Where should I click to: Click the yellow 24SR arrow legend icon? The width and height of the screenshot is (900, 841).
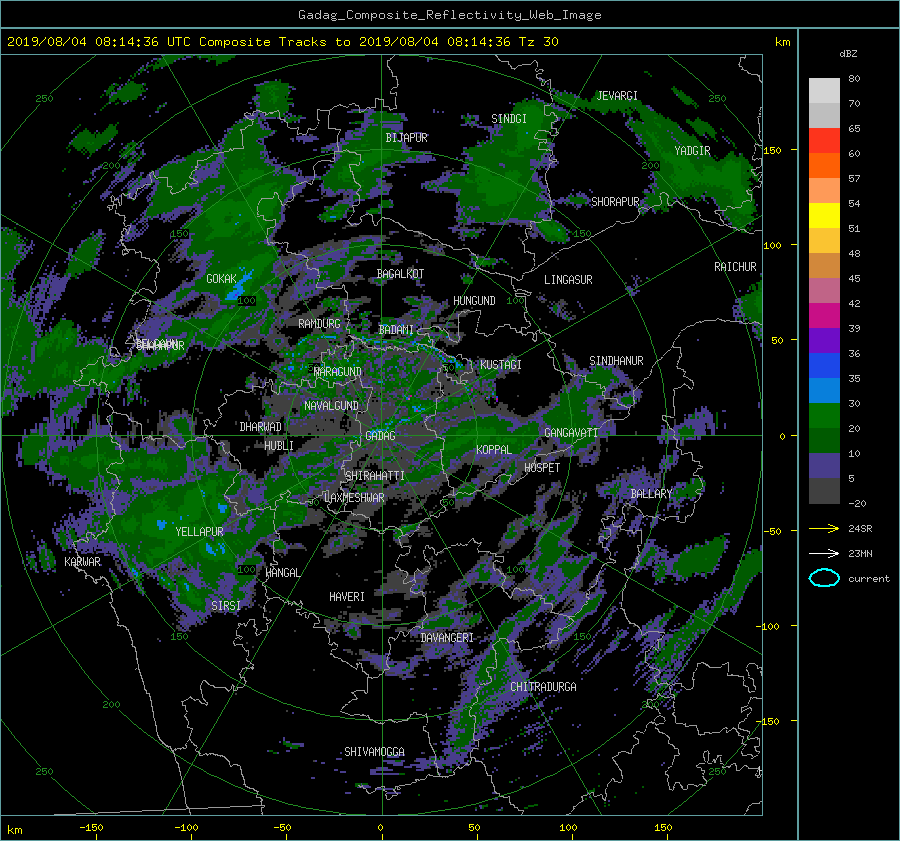click(824, 528)
